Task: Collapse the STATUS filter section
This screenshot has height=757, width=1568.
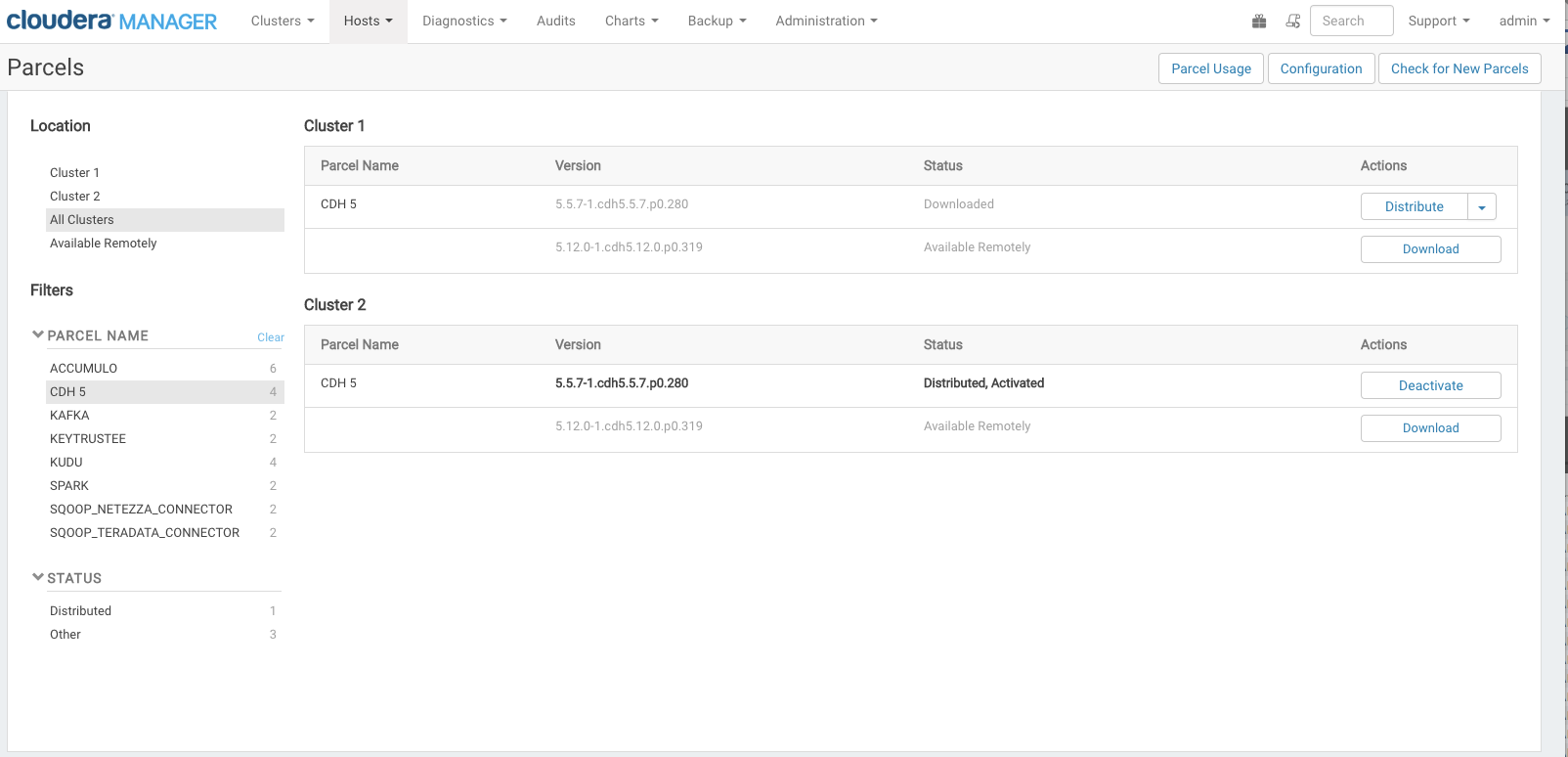Action: [38, 578]
